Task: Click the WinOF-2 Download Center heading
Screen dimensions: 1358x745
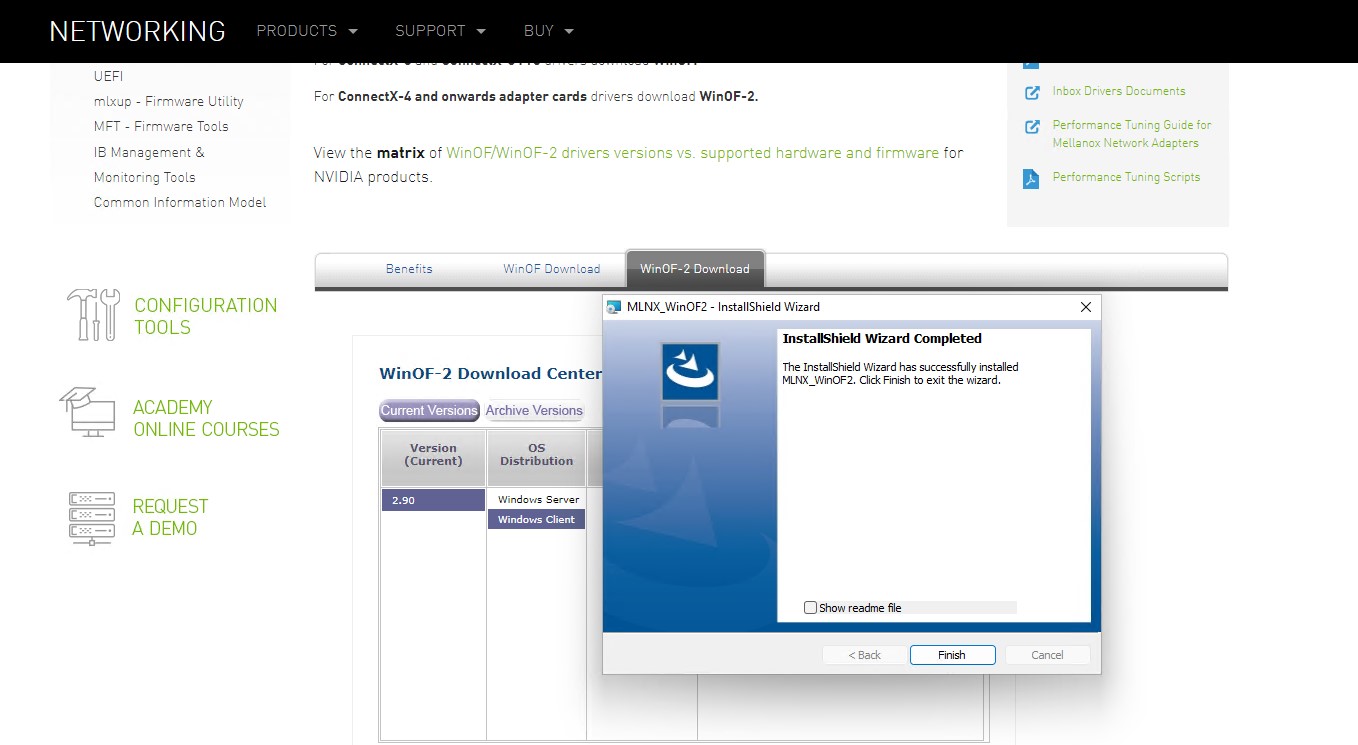Action: tap(490, 374)
